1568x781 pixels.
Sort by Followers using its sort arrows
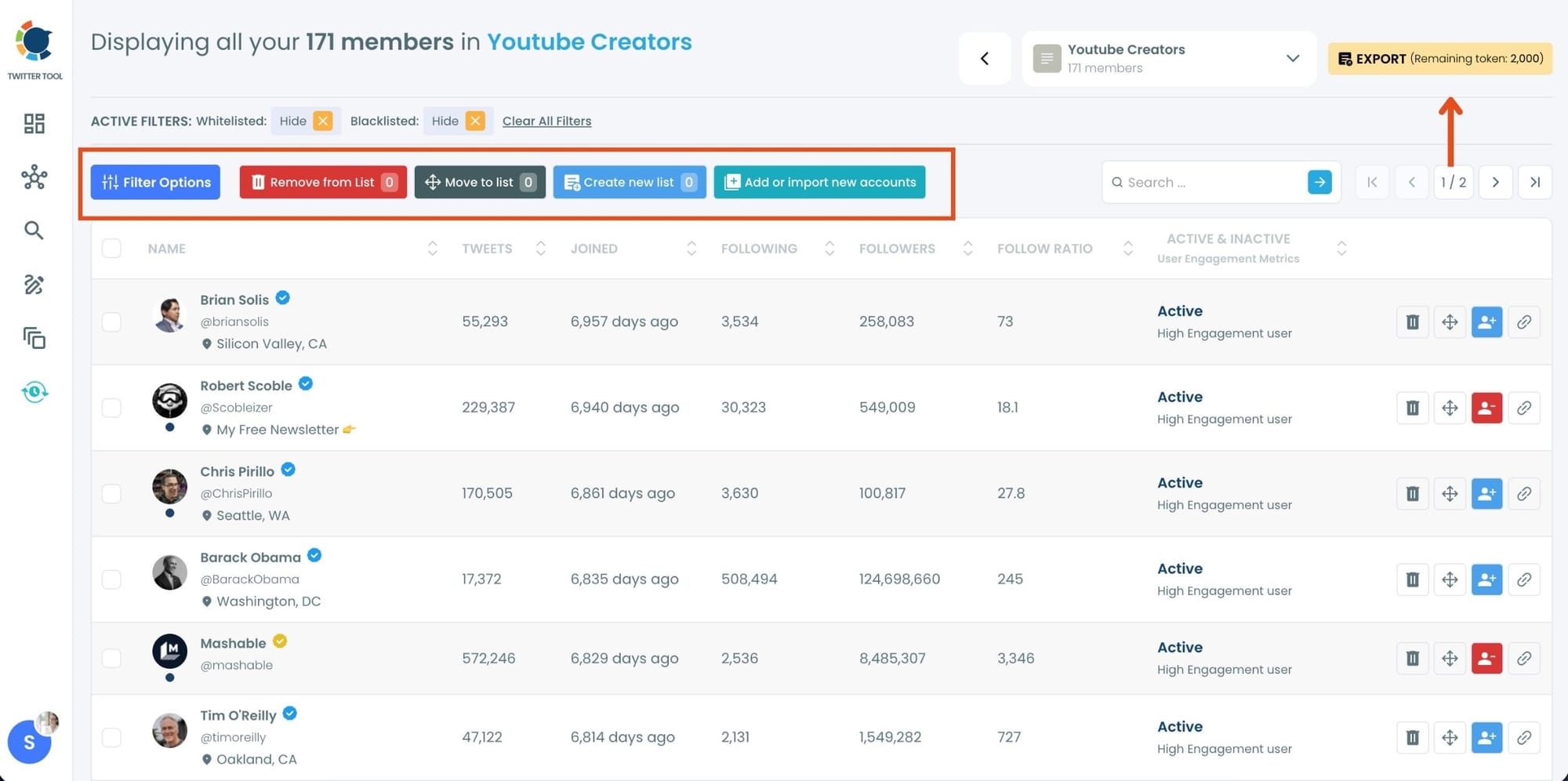pyautogui.click(x=969, y=248)
